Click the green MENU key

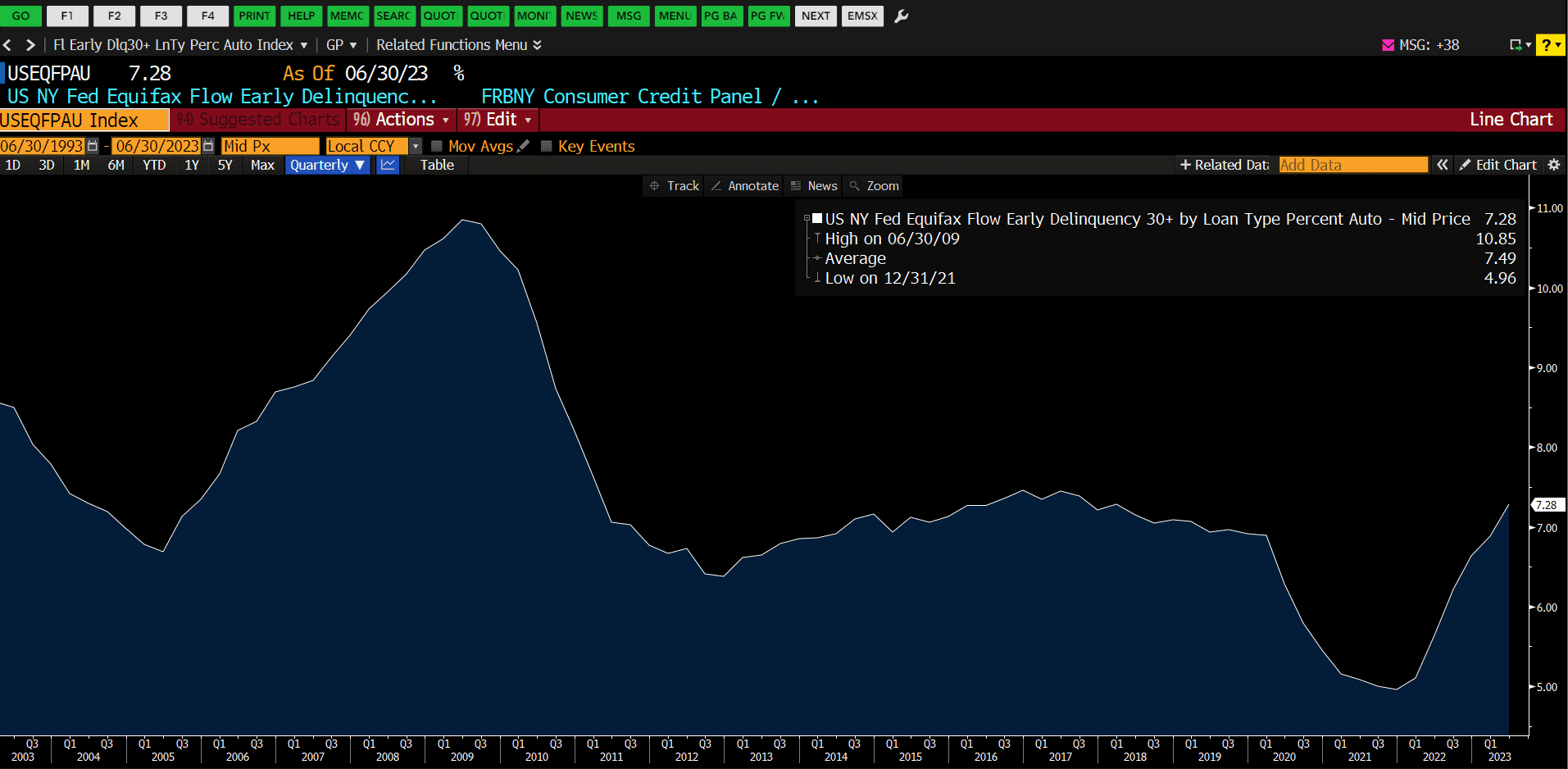[x=675, y=16]
